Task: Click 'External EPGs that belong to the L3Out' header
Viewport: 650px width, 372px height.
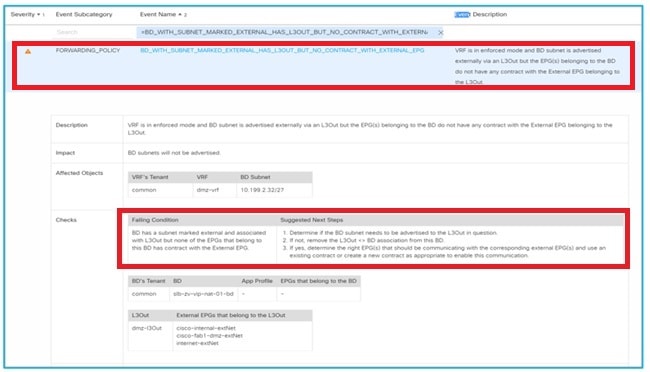Action: click(x=231, y=316)
